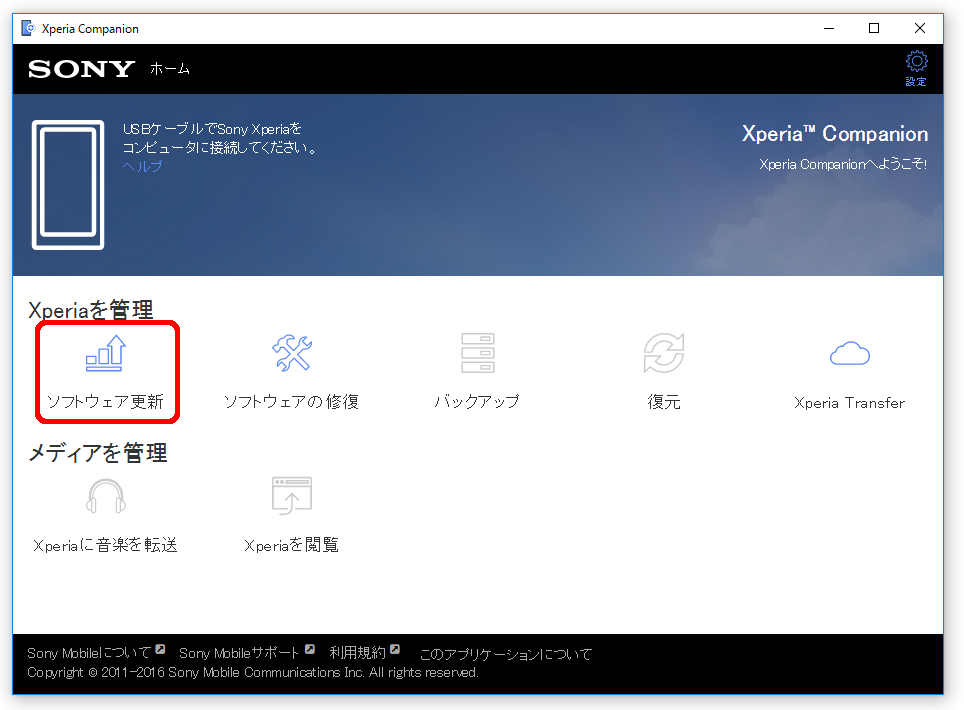Image resolution: width=964 pixels, height=710 pixels.
Task: Click the Xperiaを管理 section heading
Action: point(91,310)
